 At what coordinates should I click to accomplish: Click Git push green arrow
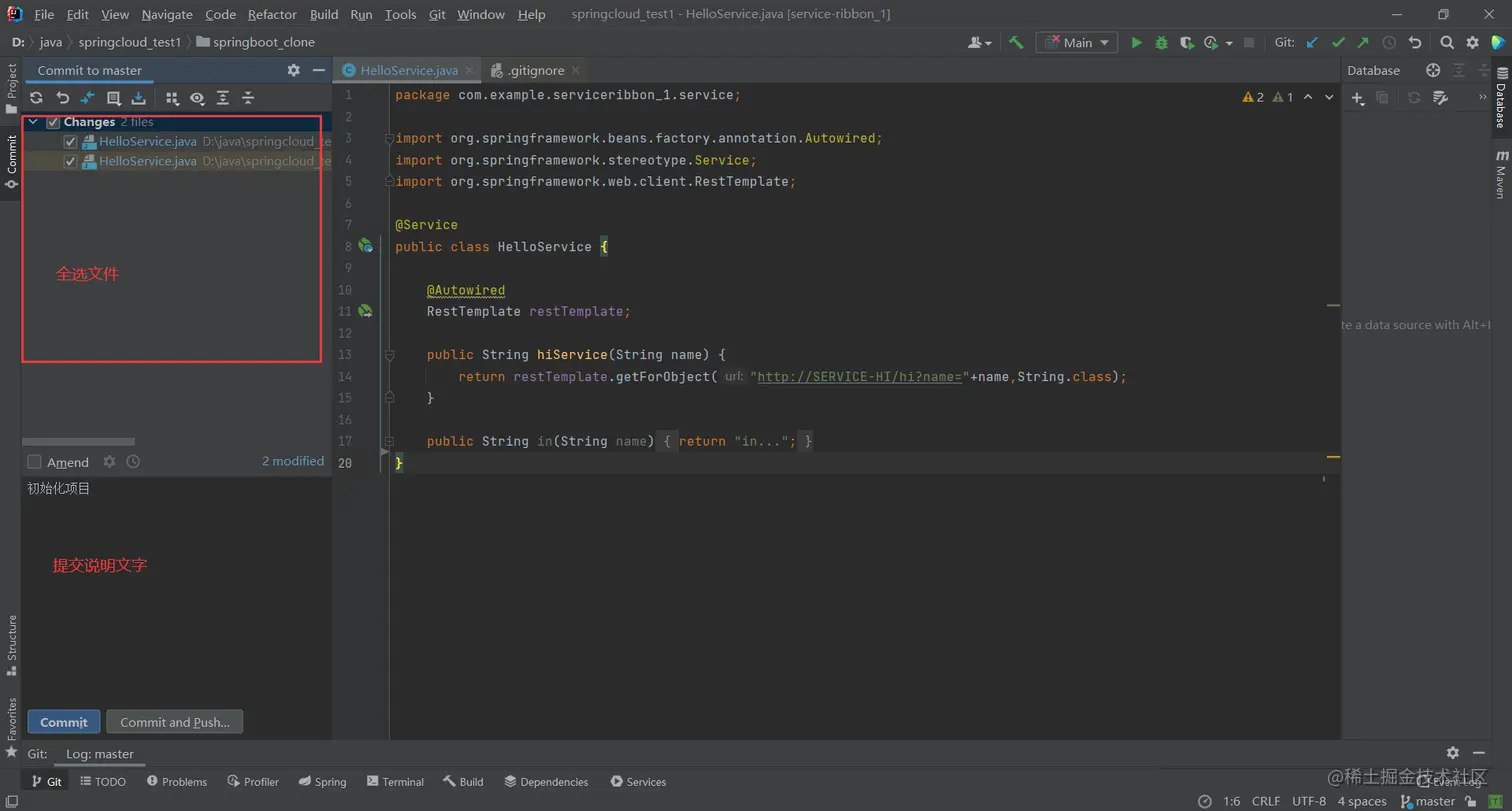click(x=1363, y=42)
